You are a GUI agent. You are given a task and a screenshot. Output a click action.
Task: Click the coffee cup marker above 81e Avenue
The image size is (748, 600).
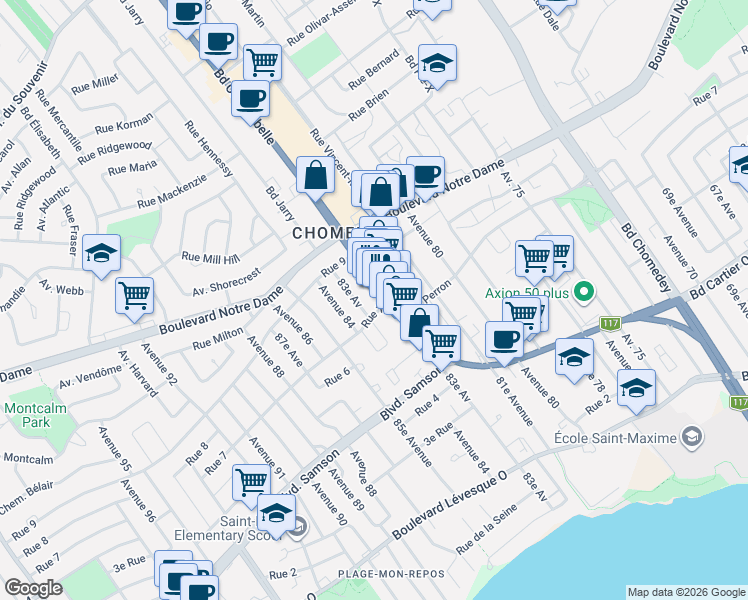[504, 341]
